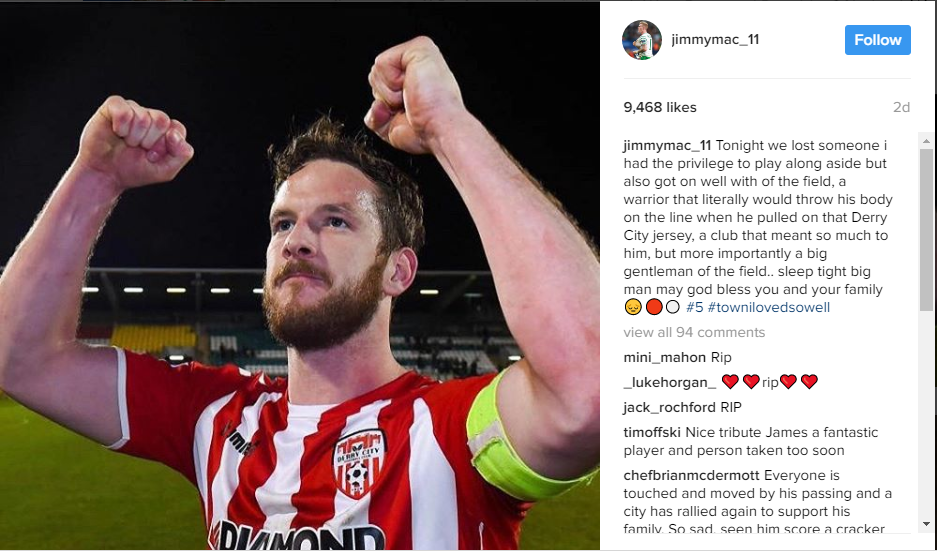Open the #5 hashtag link
937x551 pixels.
click(x=694, y=308)
